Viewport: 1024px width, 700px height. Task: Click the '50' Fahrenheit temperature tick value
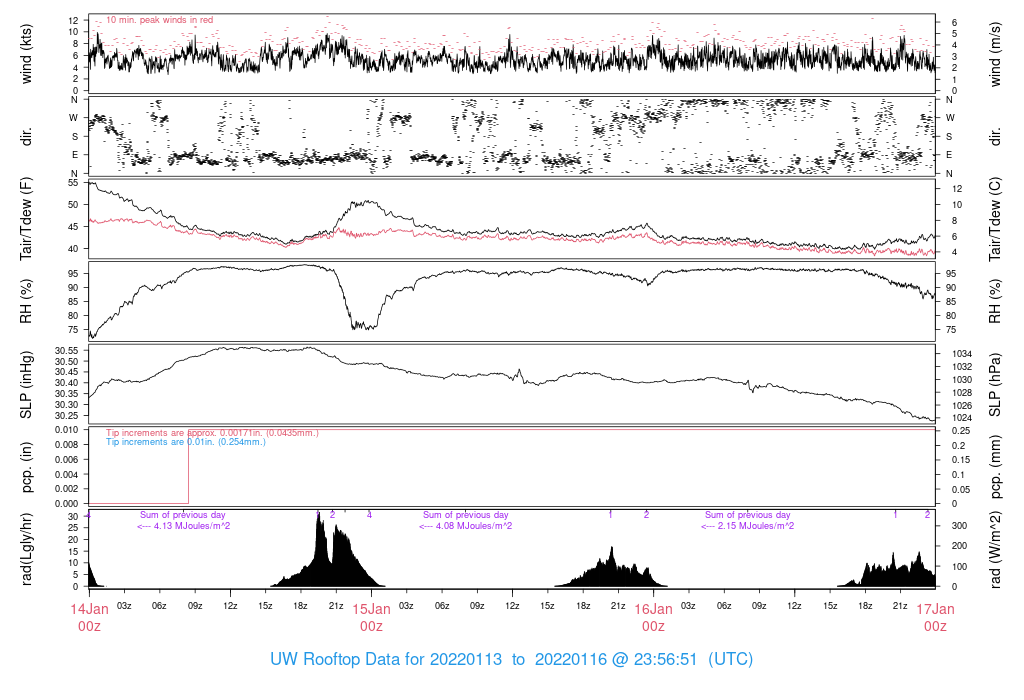click(73, 204)
